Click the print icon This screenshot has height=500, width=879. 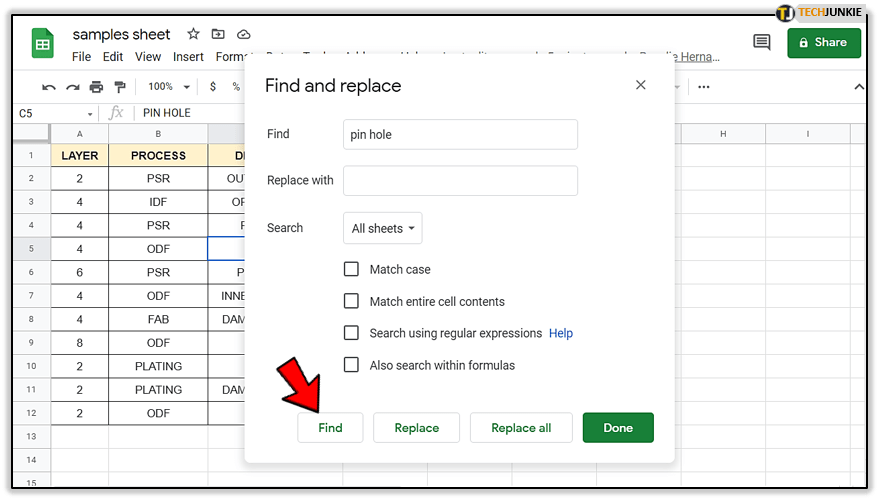coord(96,87)
